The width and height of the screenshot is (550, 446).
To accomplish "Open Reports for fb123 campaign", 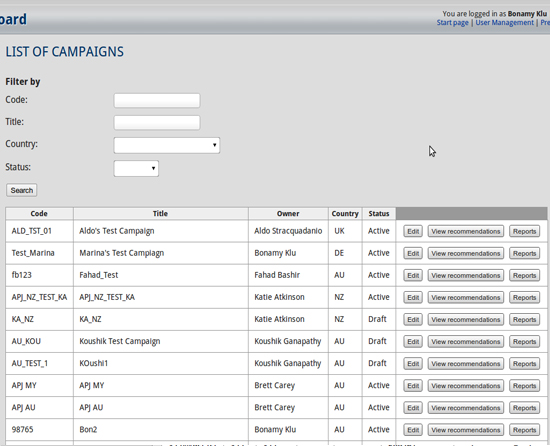I will [524, 276].
